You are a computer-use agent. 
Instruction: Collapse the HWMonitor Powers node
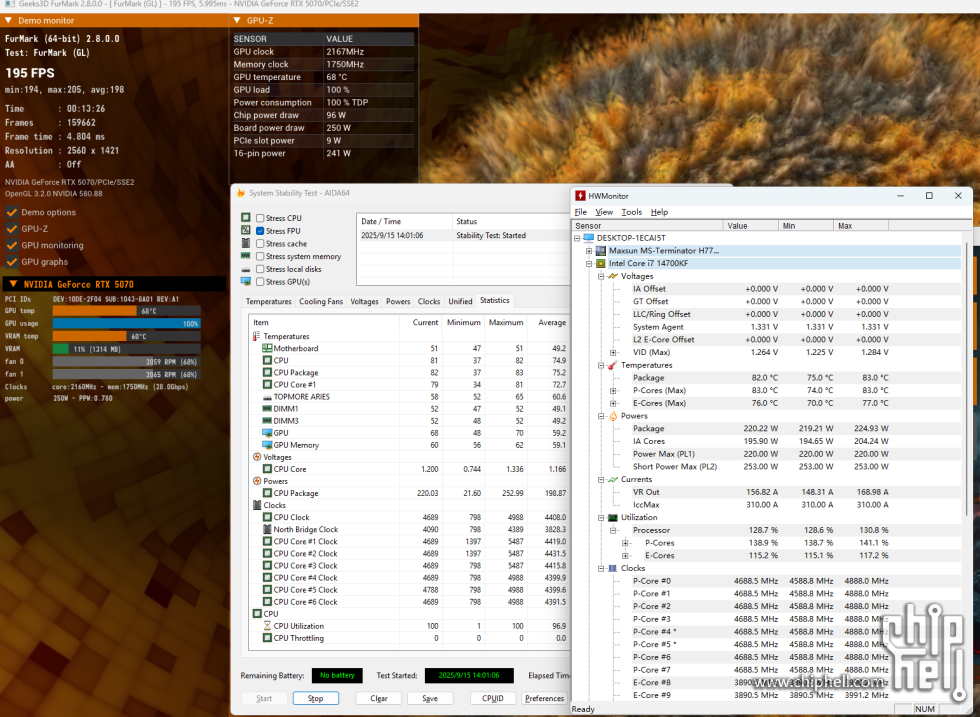(601, 416)
